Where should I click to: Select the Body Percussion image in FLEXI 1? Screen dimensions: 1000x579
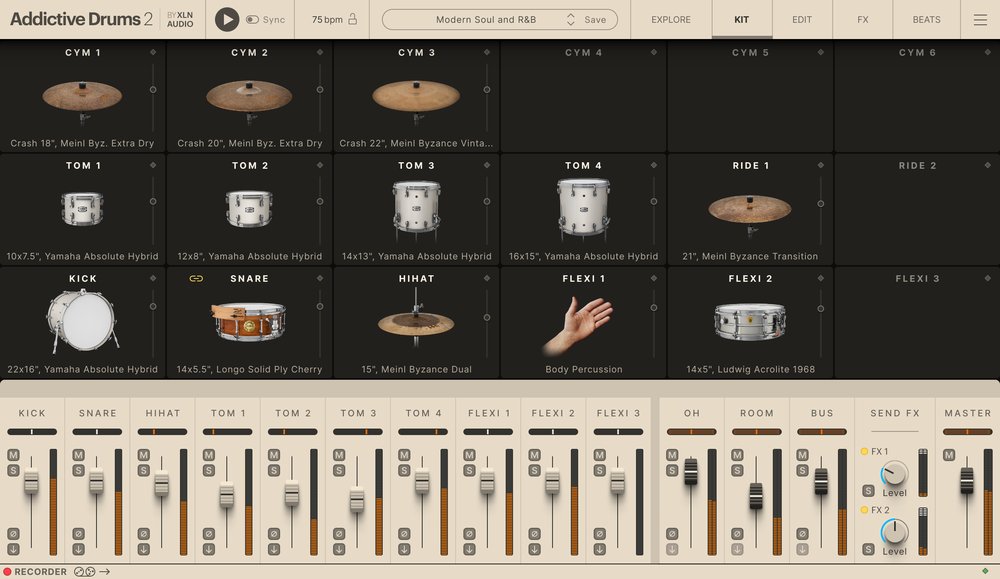583,320
